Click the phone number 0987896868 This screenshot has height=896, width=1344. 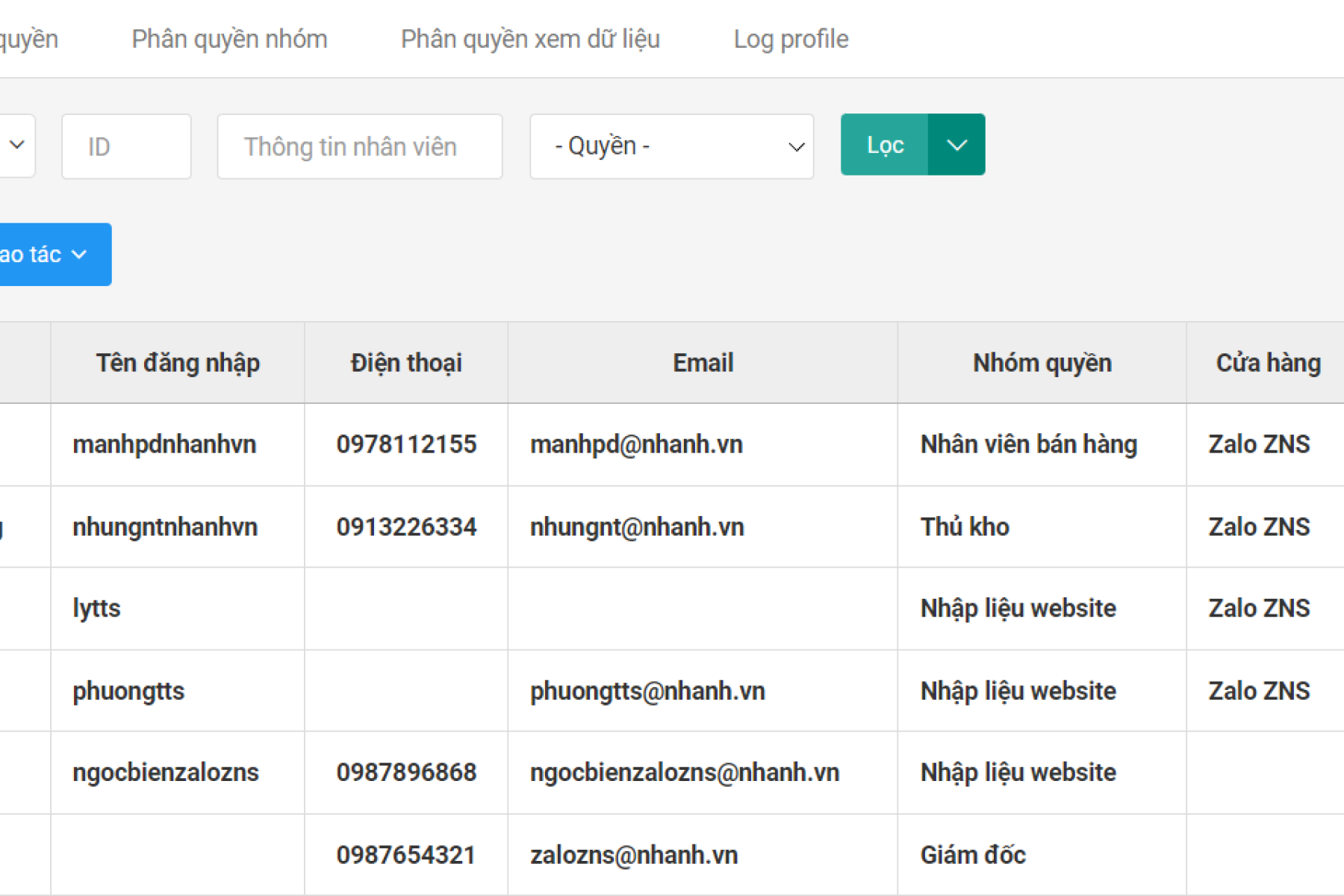click(406, 772)
